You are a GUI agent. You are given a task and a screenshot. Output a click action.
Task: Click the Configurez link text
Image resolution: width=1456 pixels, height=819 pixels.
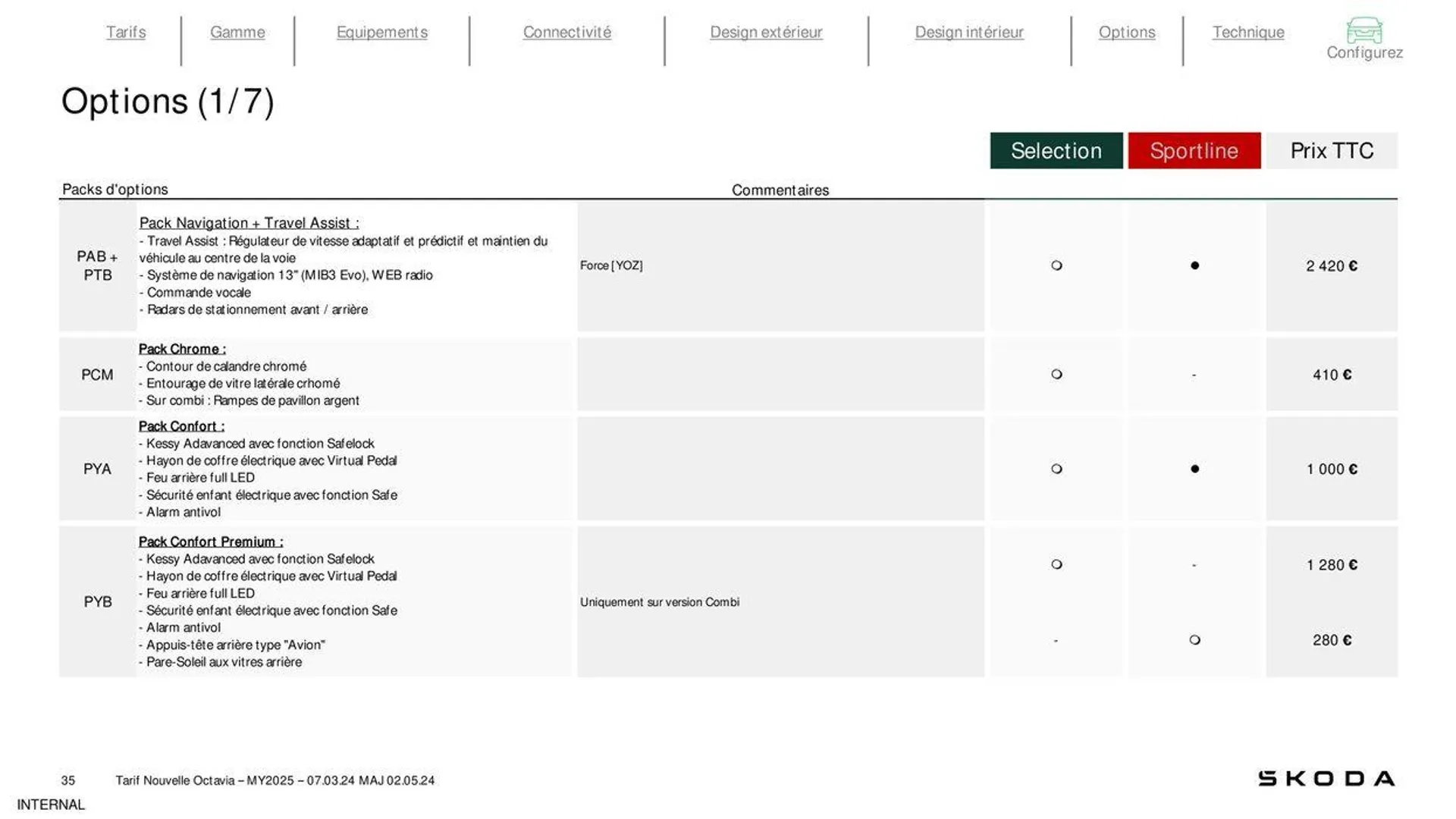pos(1364,52)
